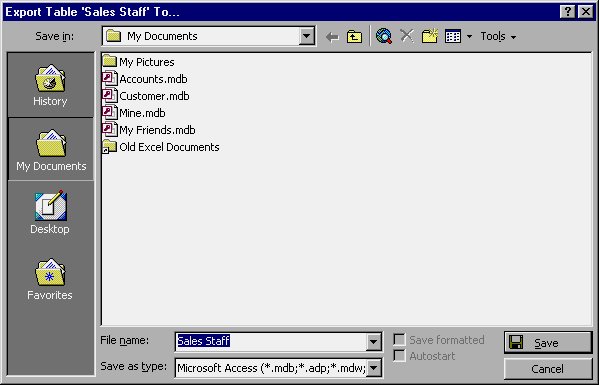Image resolution: width=599 pixels, height=385 pixels.
Task: Select the 'Old Excel Documents' name
Action: coord(169,147)
